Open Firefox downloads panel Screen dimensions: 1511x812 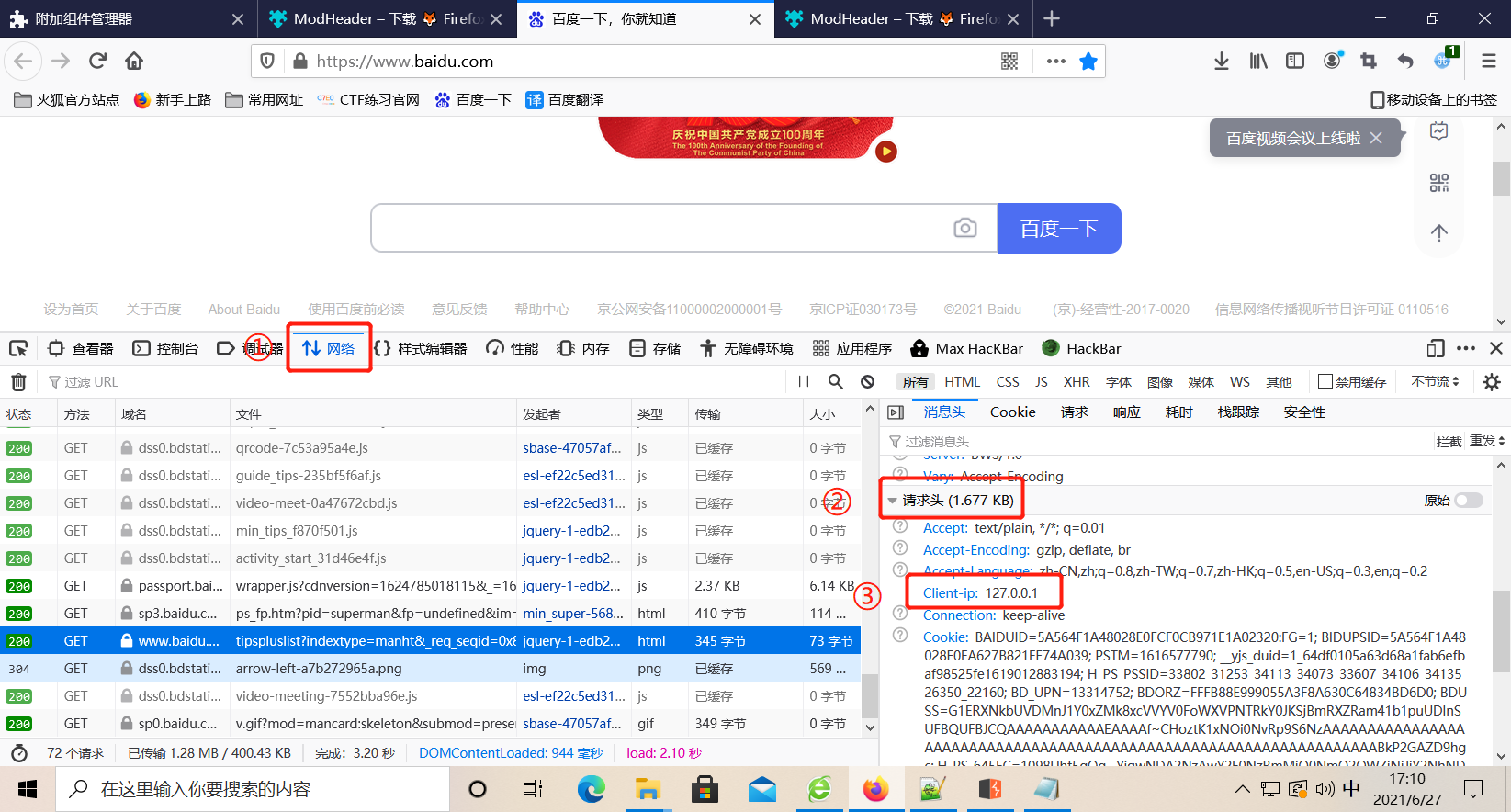tap(1221, 61)
